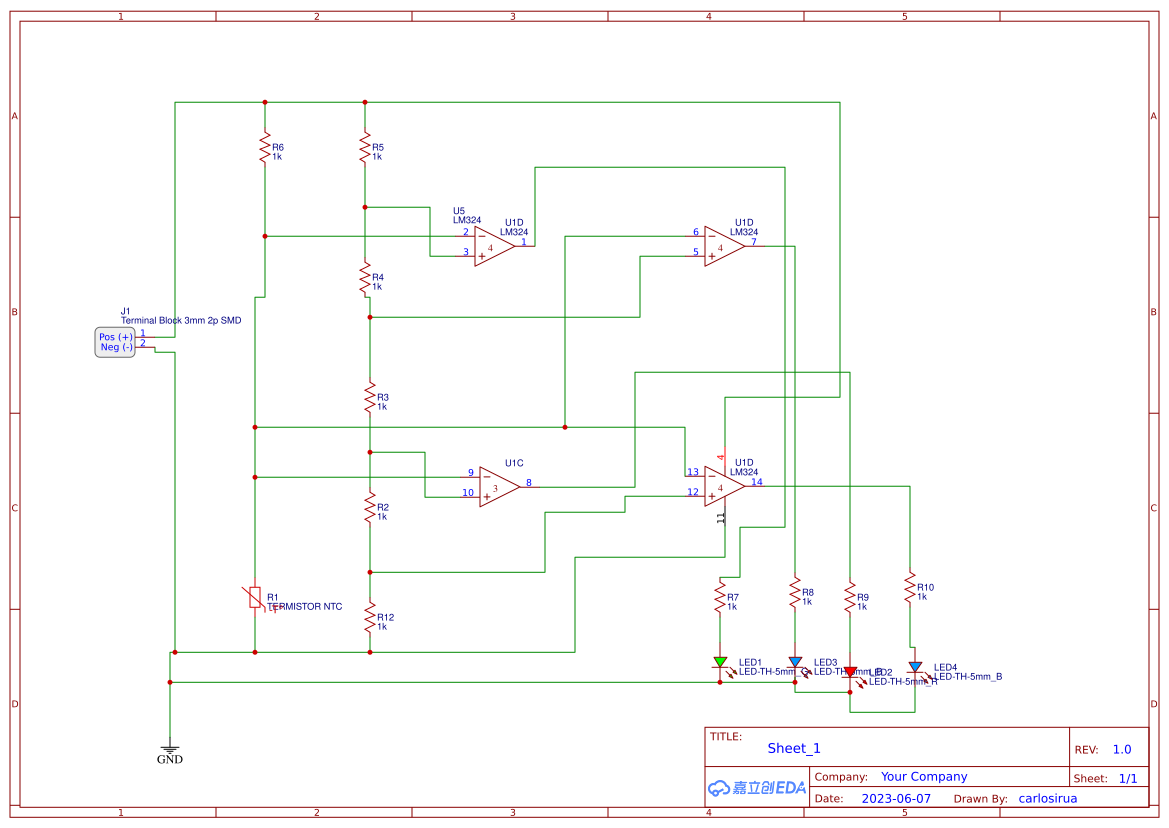The width and height of the screenshot is (1169, 828).
Task: Select the red LED2 symbol
Action: (852, 671)
